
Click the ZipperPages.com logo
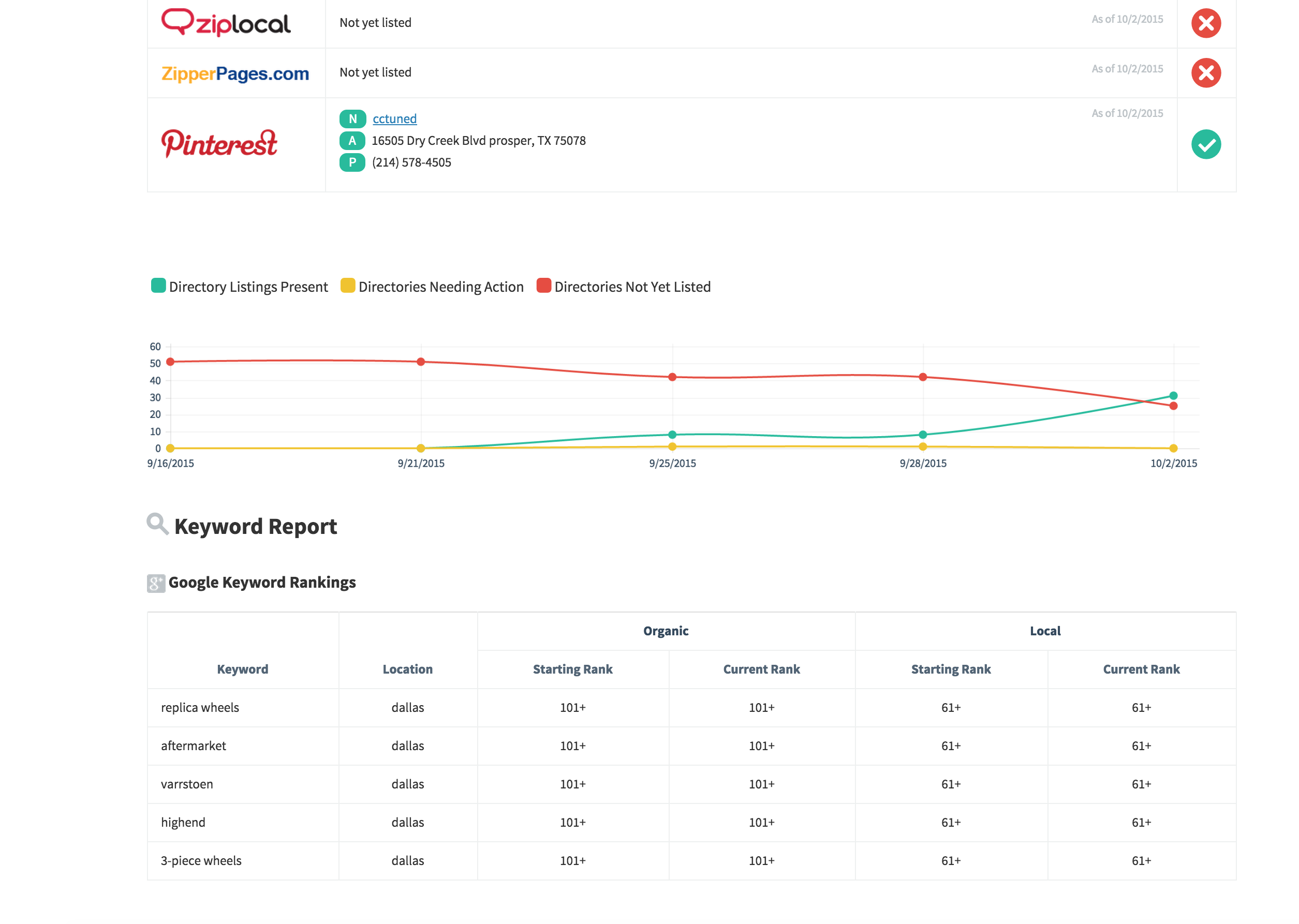pyautogui.click(x=235, y=73)
